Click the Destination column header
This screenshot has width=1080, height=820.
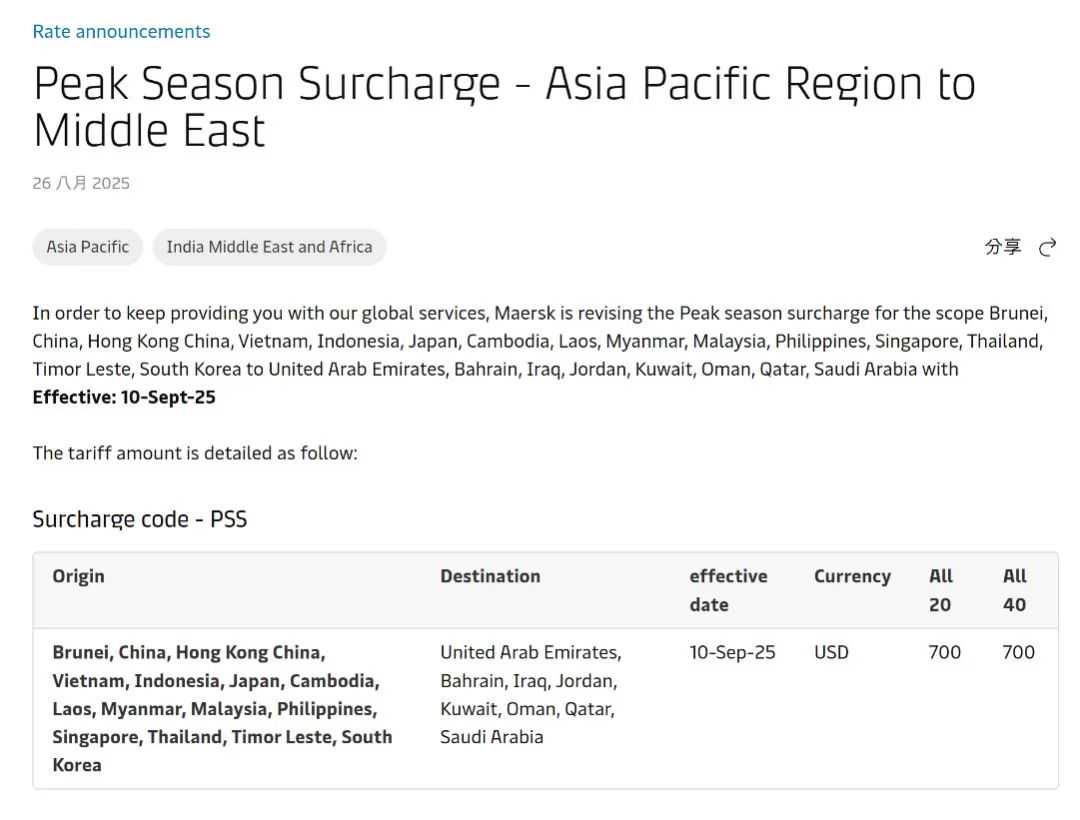[490, 576]
